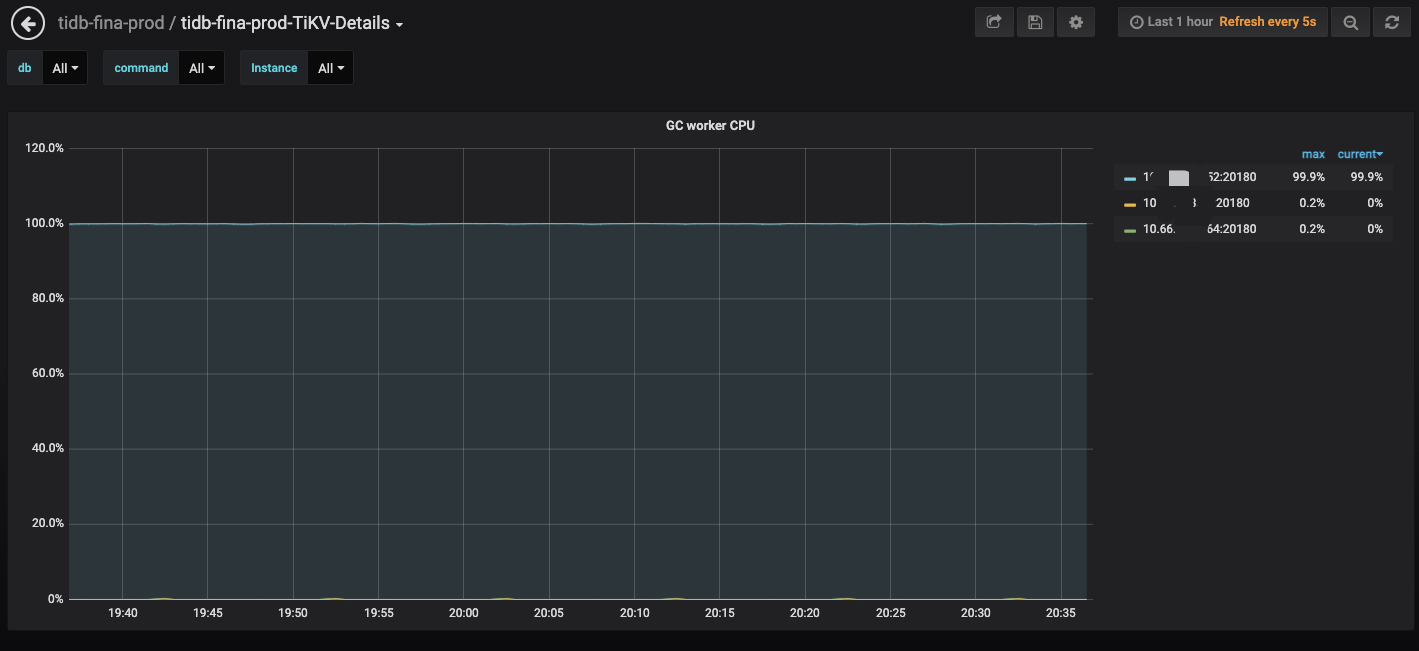
Task: Expand the db variable dropdown
Action: pos(65,68)
